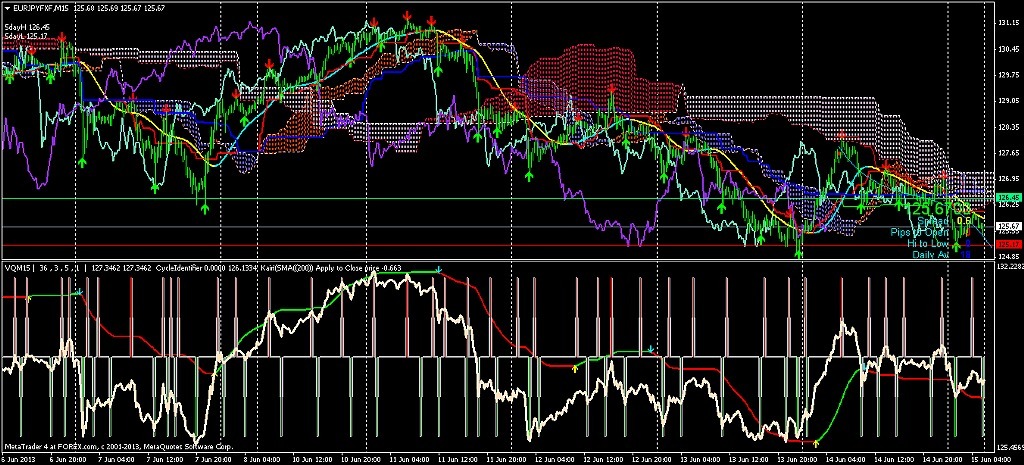Click the triangle beside EURJPYFXF,M15 chart title
This screenshot has width=1024, height=465.
7,8
